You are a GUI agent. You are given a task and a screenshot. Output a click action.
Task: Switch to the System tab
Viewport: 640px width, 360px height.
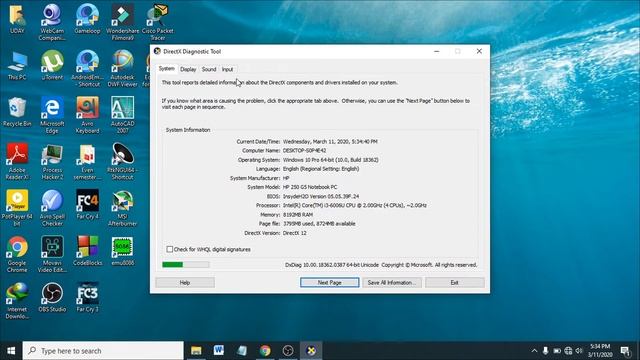click(167, 69)
